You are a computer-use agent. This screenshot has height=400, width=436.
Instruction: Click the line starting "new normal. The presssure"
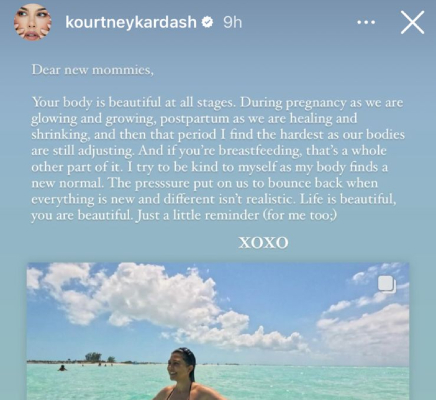pos(205,183)
